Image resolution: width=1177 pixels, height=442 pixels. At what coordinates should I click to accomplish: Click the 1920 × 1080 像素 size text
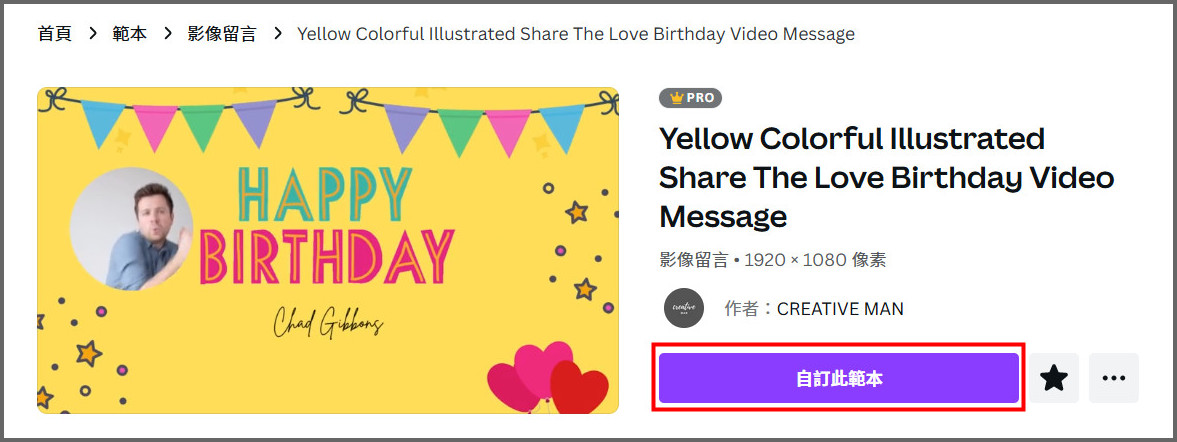pos(815,260)
